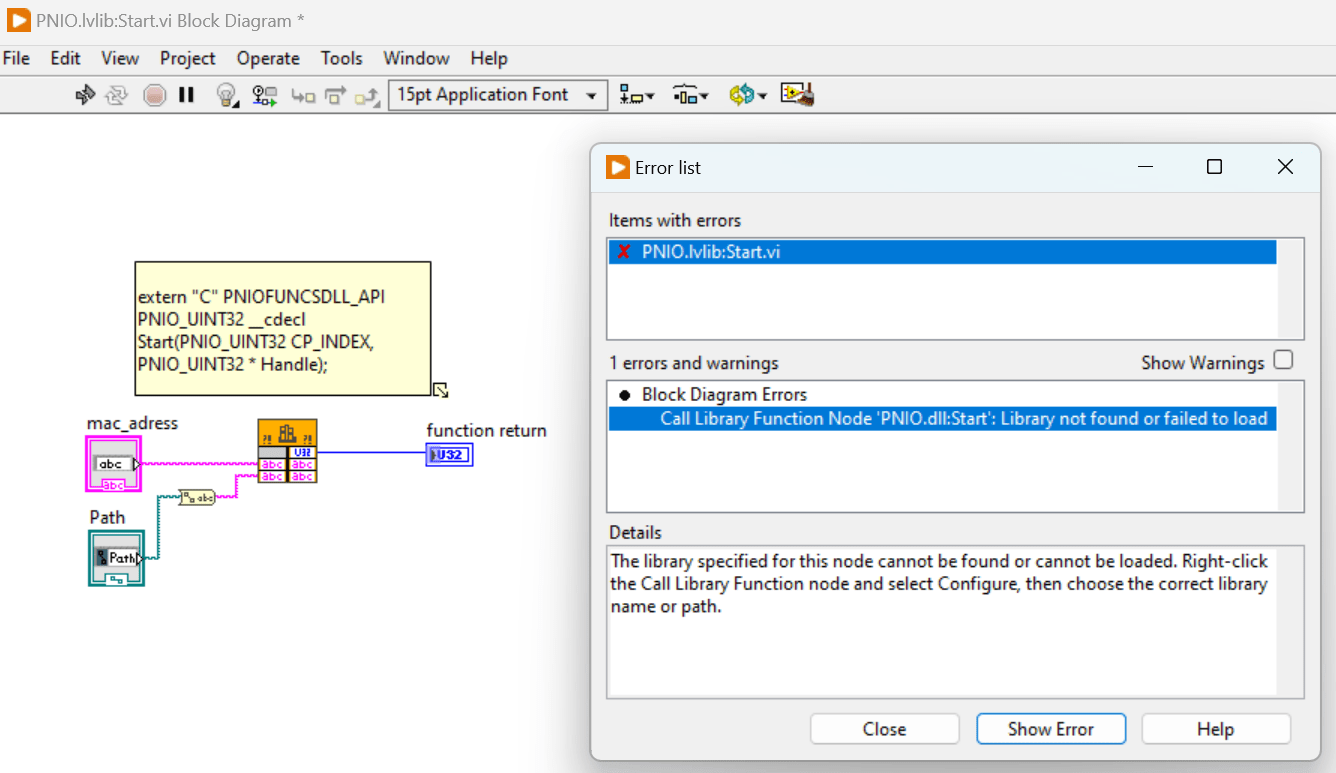Open the Operate menu
This screenshot has height=773, width=1336.
click(268, 58)
